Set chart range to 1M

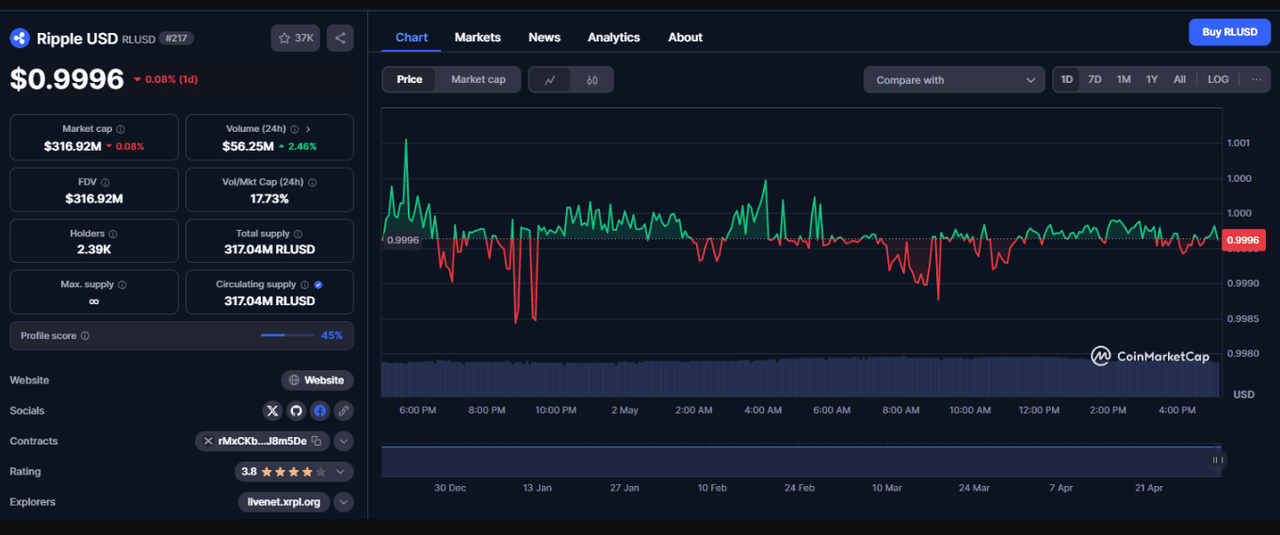pyautogui.click(x=1124, y=79)
